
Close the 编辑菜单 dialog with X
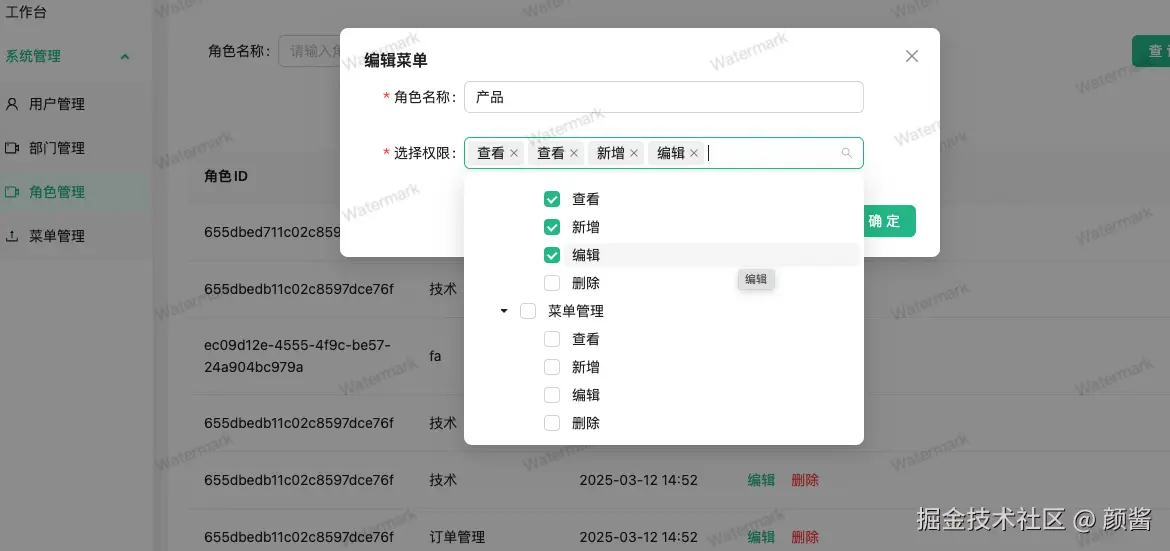911,56
